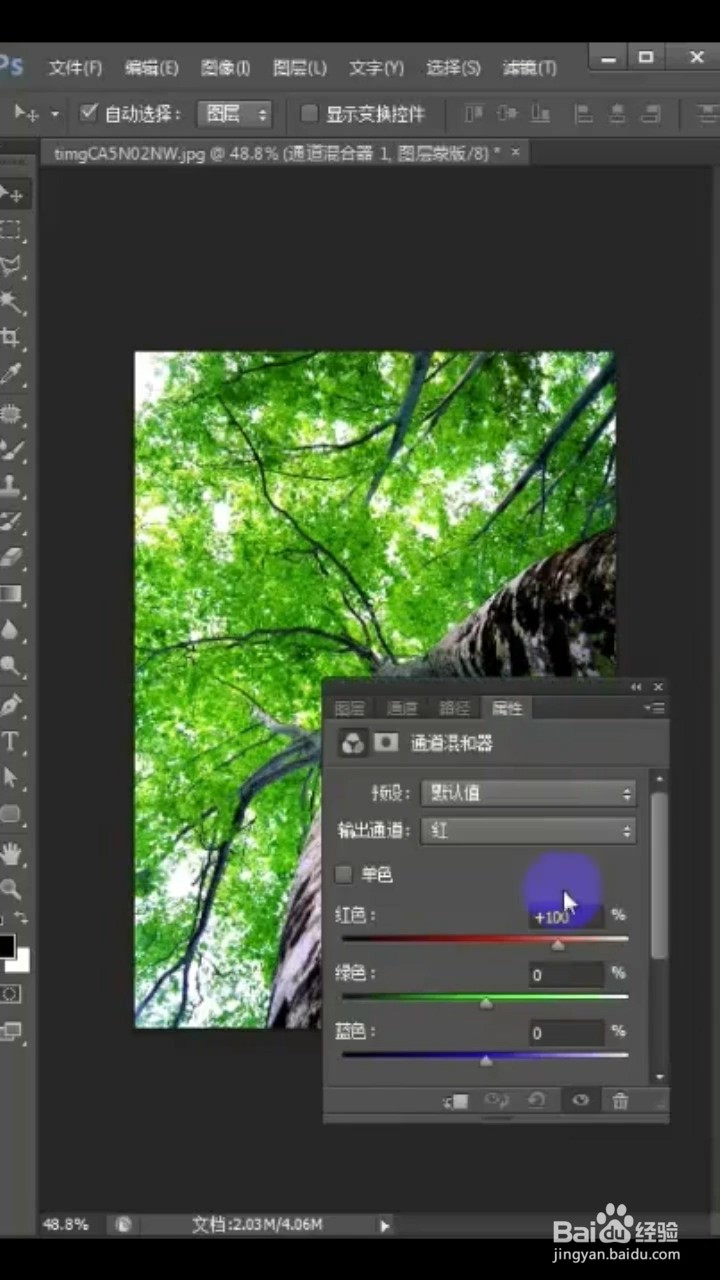Screen dimensions: 720x1280
Task: Select the Pen tool
Action: (10, 705)
